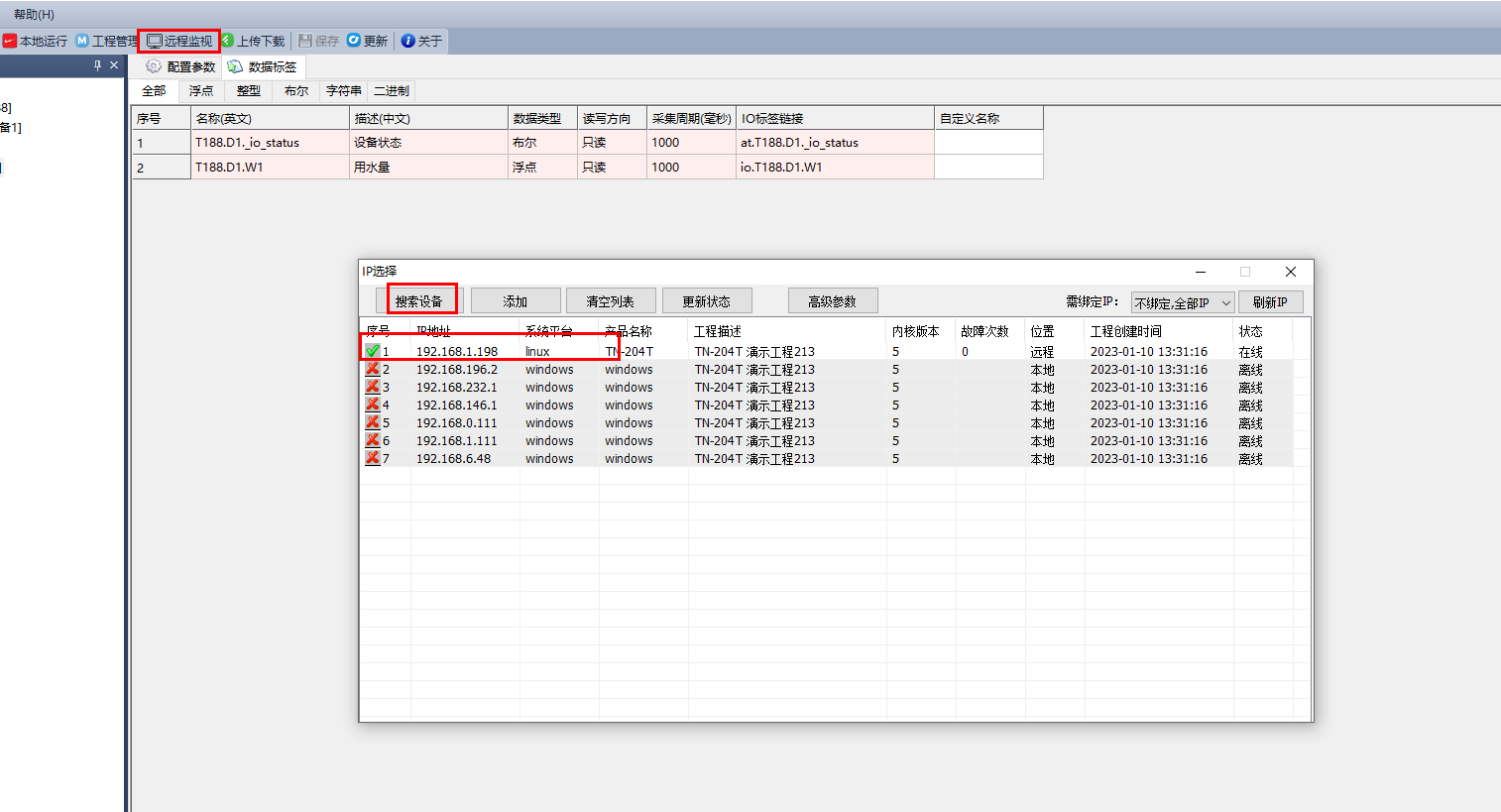Viewport: 1501px width, 812px height.
Task: Select the 整型 filter tab
Action: pos(249,91)
